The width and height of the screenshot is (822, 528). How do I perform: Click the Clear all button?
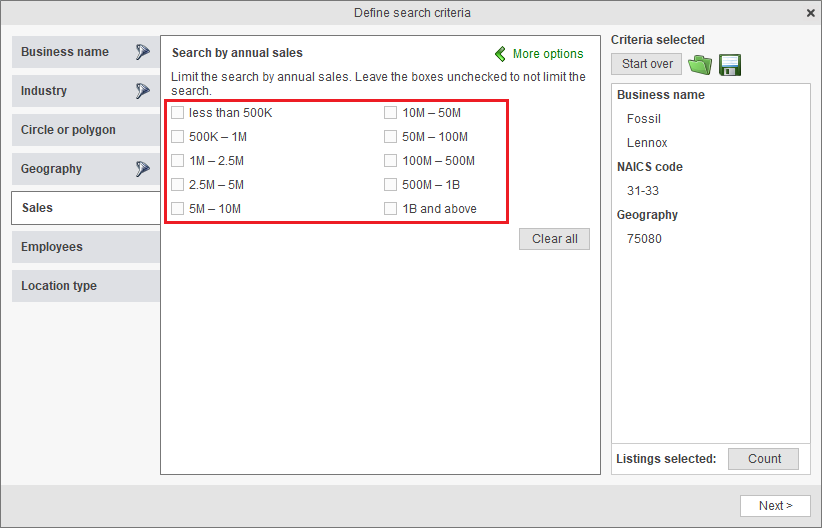555,239
